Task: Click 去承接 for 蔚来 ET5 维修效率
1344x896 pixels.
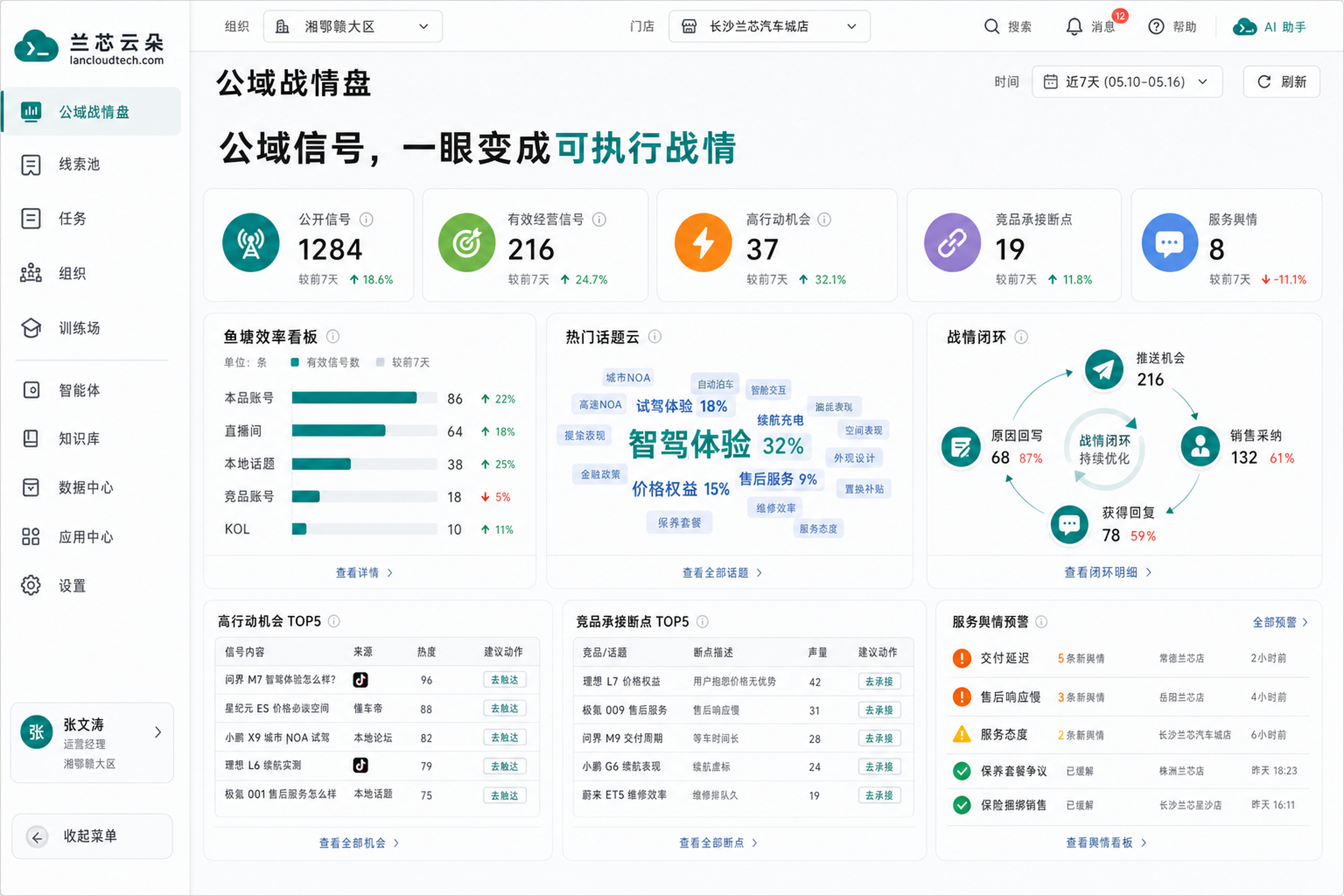Action: (x=879, y=795)
